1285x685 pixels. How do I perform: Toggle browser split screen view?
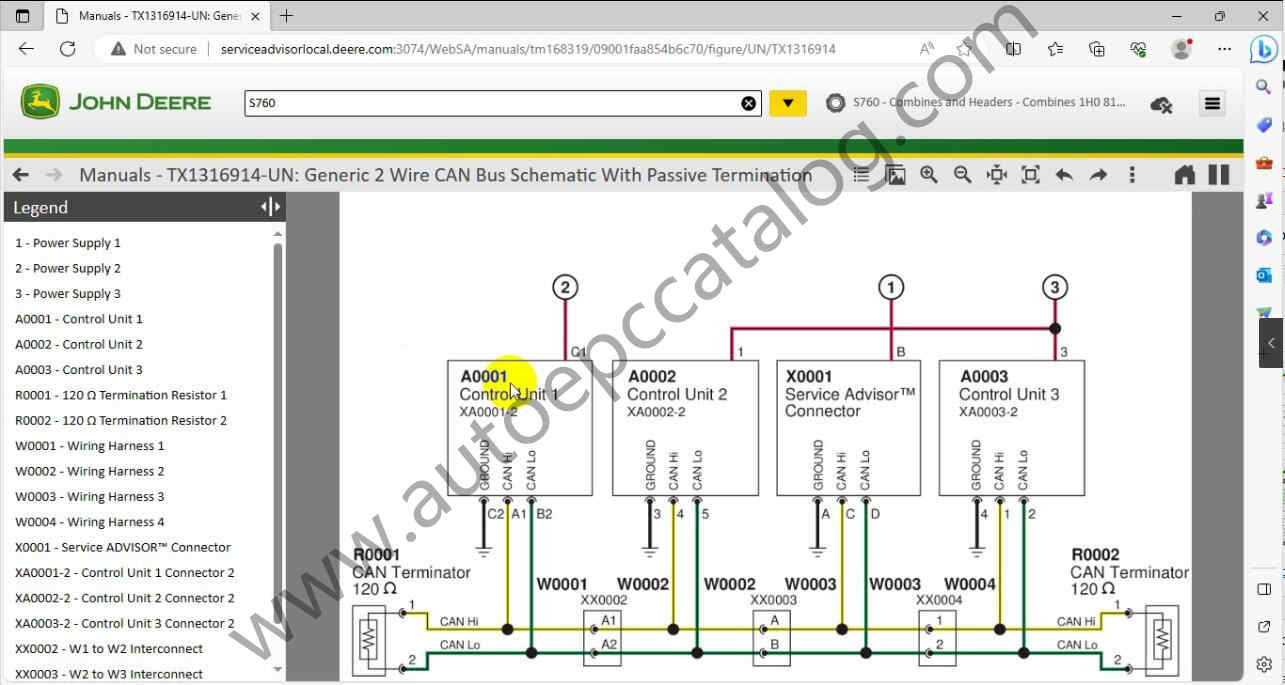1013,48
